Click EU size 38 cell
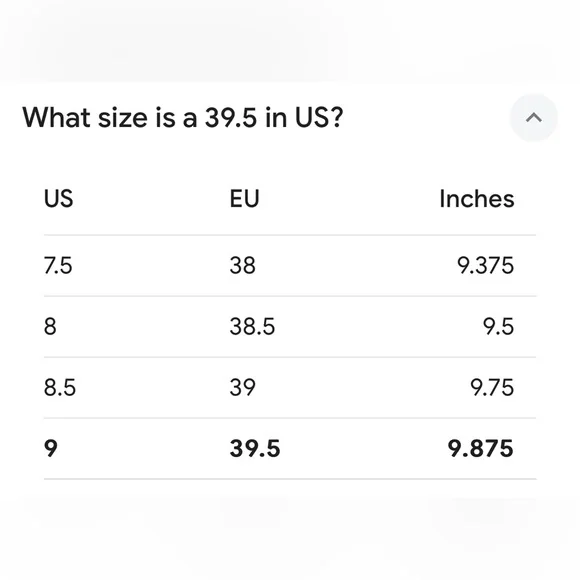580x580 pixels. 242,266
